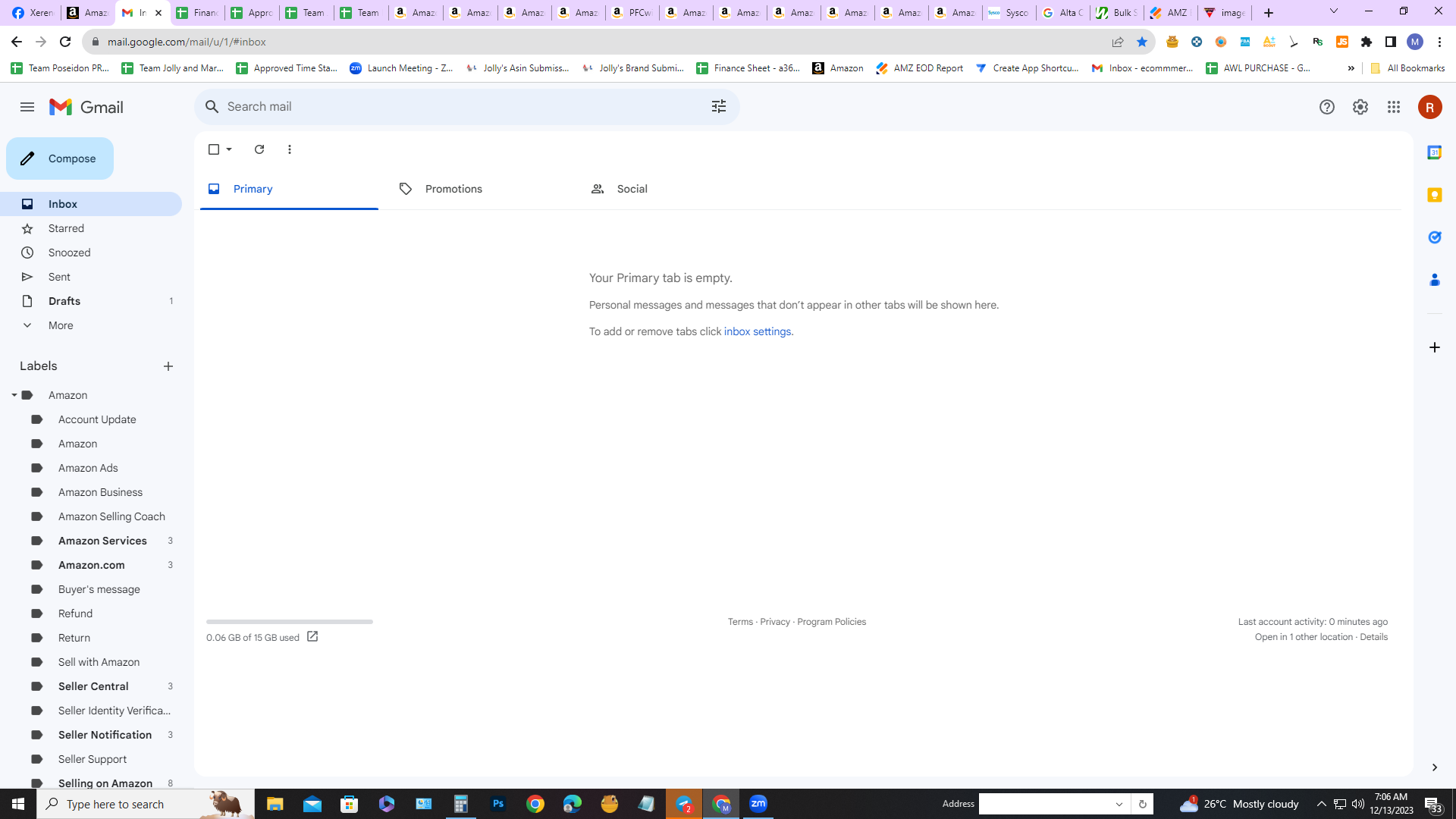Hide the side panel with the chevron
The height and width of the screenshot is (819, 1456).
click(1434, 767)
